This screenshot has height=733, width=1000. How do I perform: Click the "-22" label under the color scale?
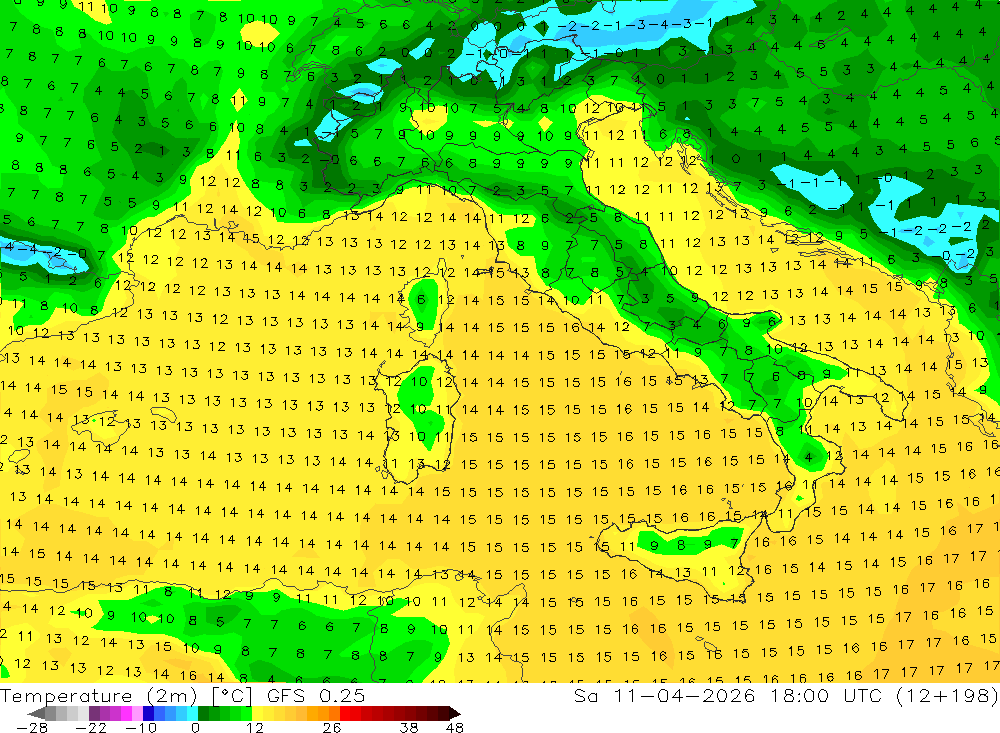[x=91, y=727]
